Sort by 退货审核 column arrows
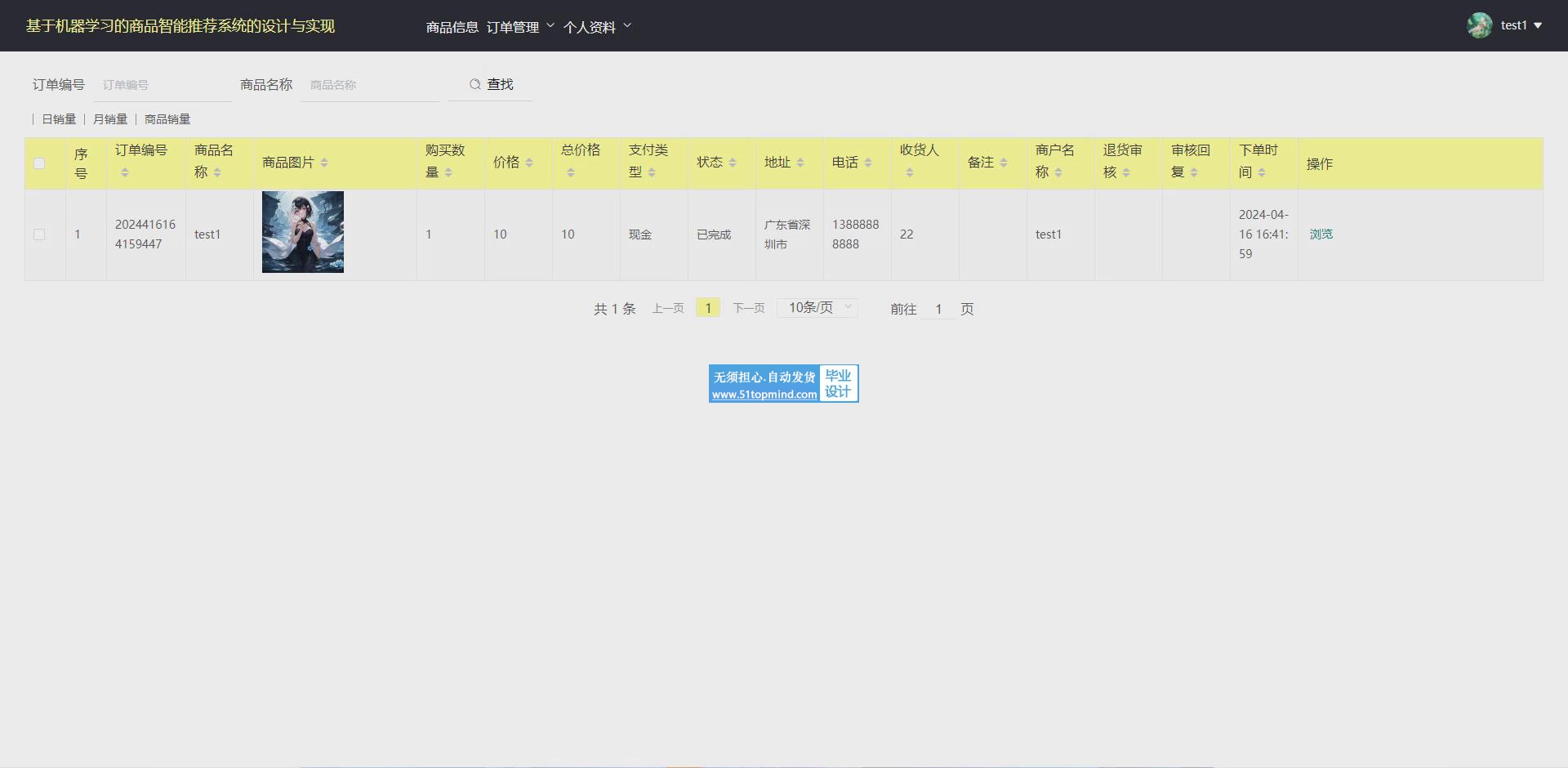The height and width of the screenshot is (768, 1568). (1126, 172)
